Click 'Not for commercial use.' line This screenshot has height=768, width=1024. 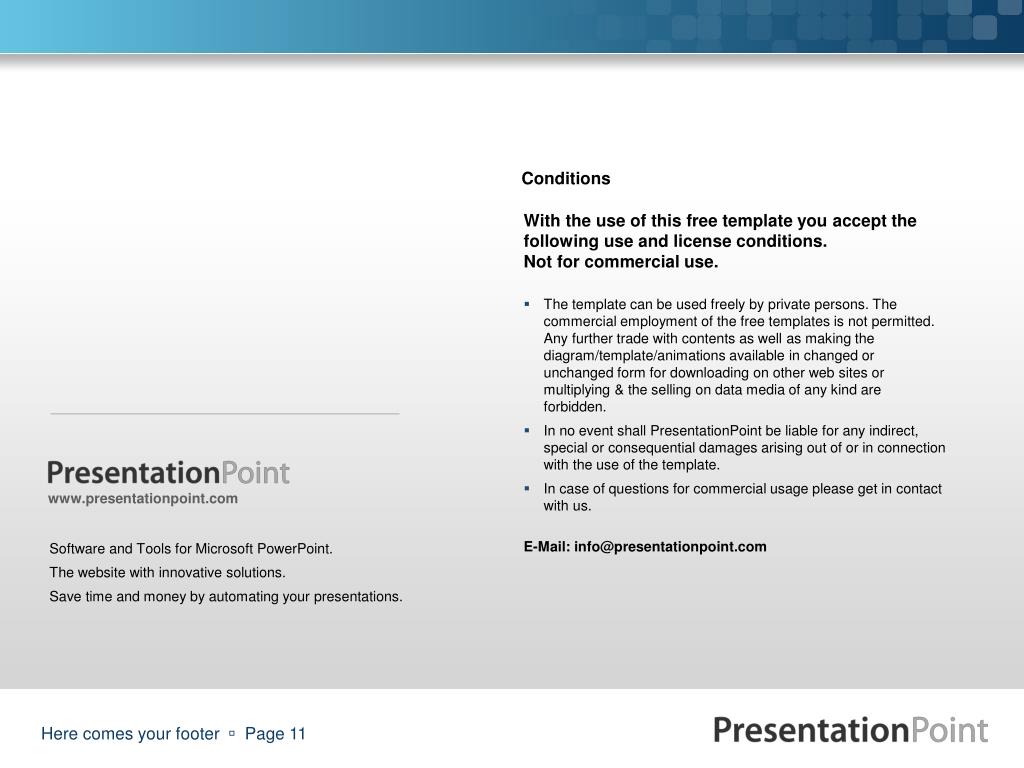pos(620,262)
